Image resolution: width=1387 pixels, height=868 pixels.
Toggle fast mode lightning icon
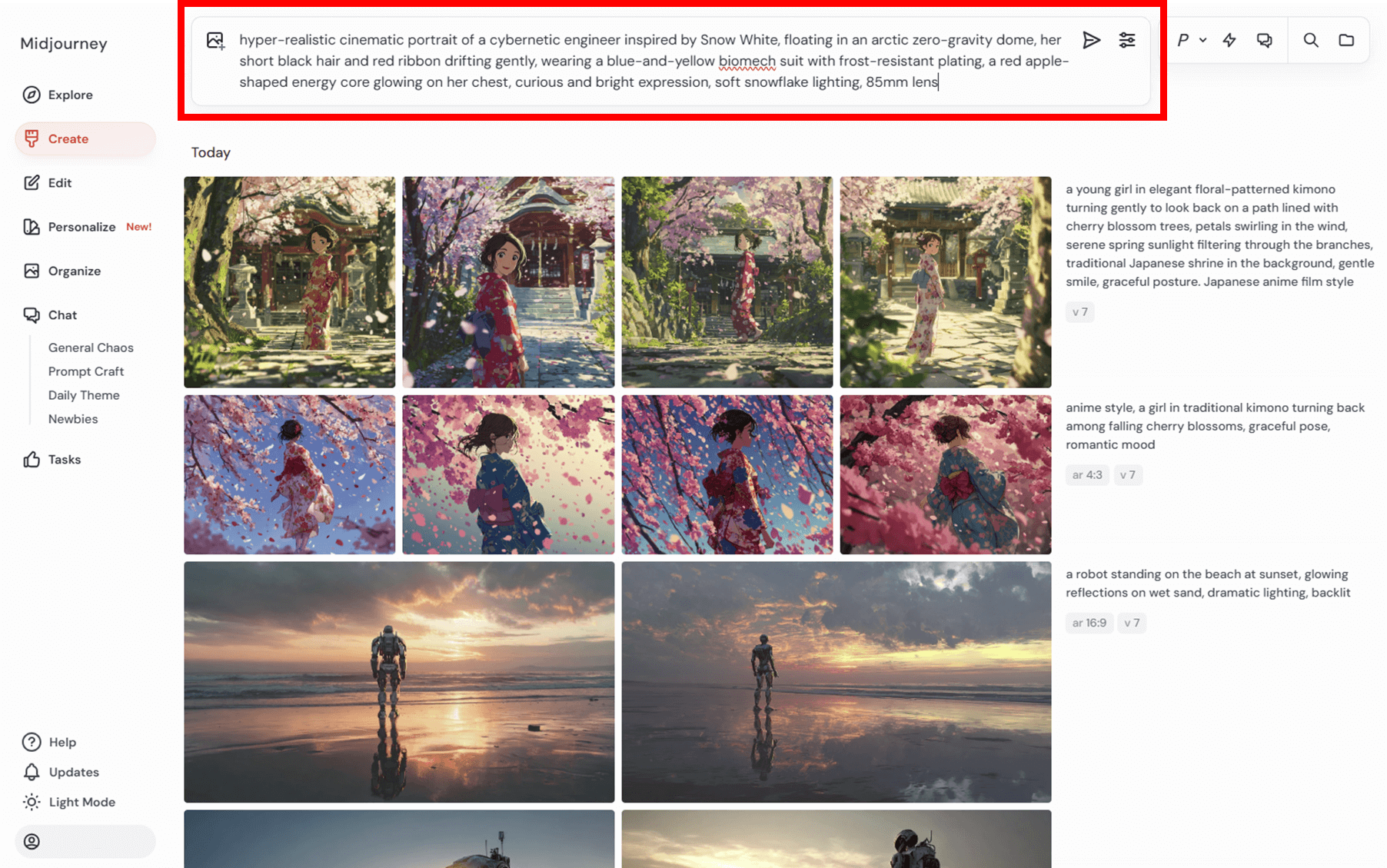pos(1229,40)
